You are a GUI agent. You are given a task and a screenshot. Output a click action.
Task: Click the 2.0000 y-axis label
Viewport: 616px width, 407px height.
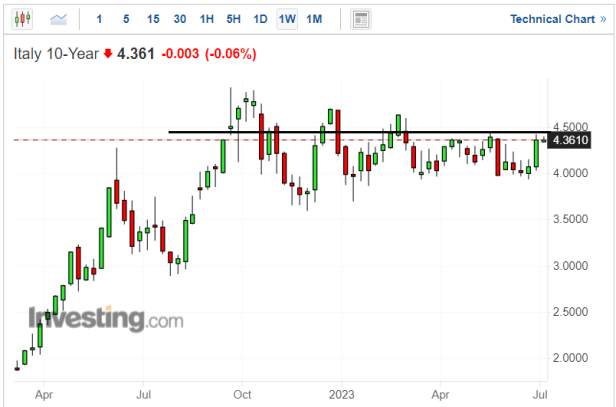[571, 358]
